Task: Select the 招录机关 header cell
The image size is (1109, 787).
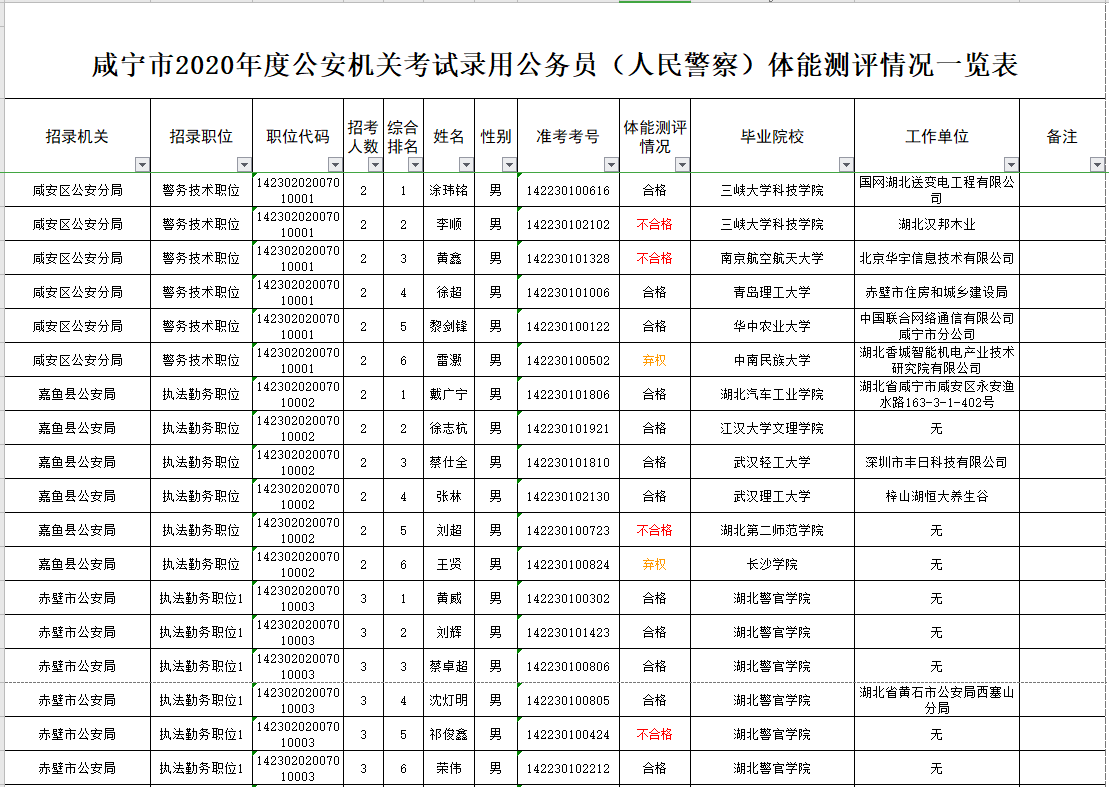Action: click(77, 136)
